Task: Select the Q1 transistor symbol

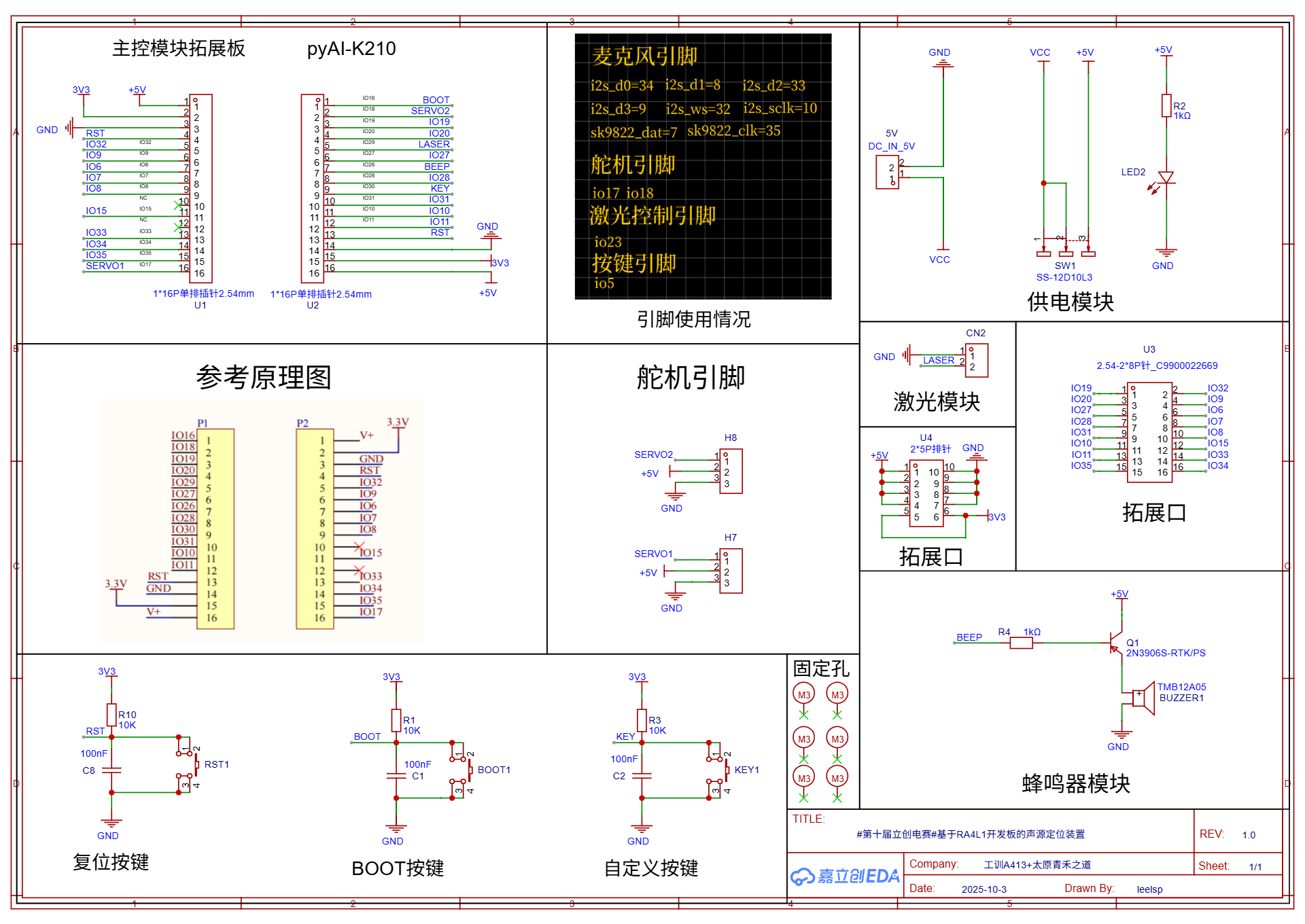Action: (1115, 642)
